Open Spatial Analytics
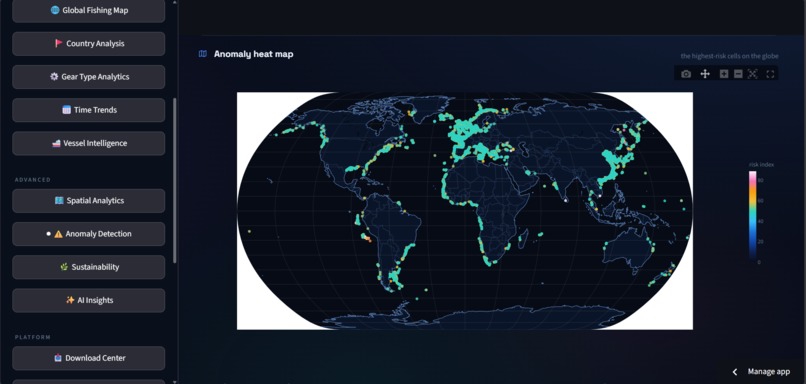The image size is (806, 384). coord(88,200)
